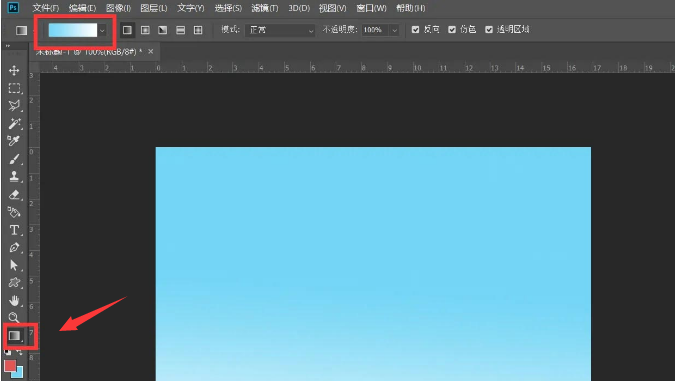675x381 pixels.
Task: Open the blue background color swatch
Action: 19,373
